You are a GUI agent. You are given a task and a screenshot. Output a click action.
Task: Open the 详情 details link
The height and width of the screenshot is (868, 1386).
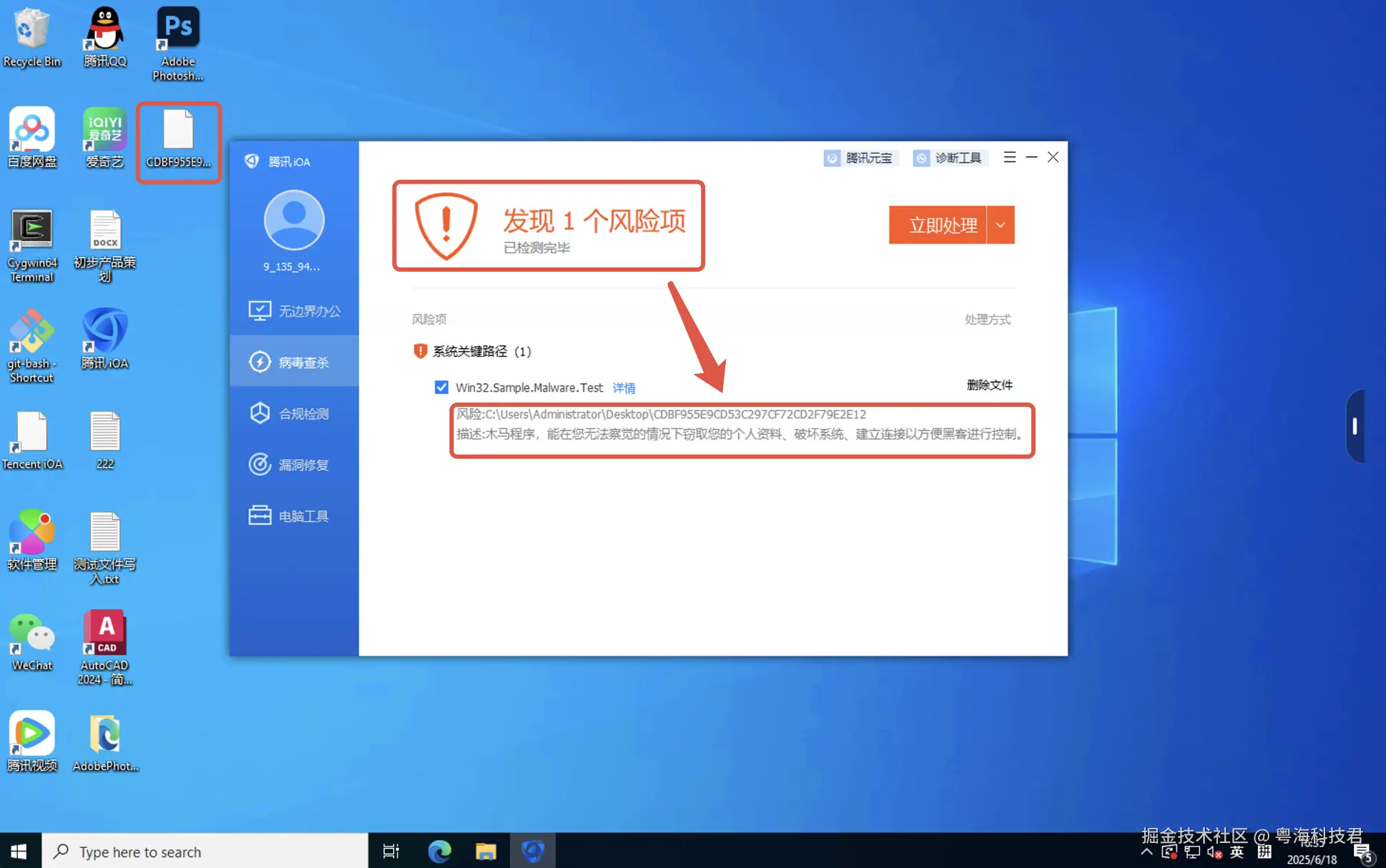coord(624,388)
